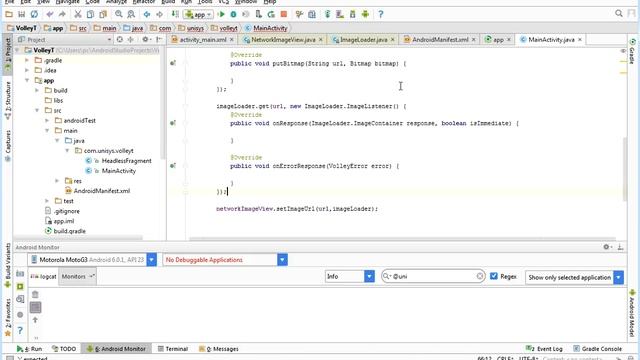Click the Cut scissors icon
Viewport: 640px width, 360px height.
point(78,14)
